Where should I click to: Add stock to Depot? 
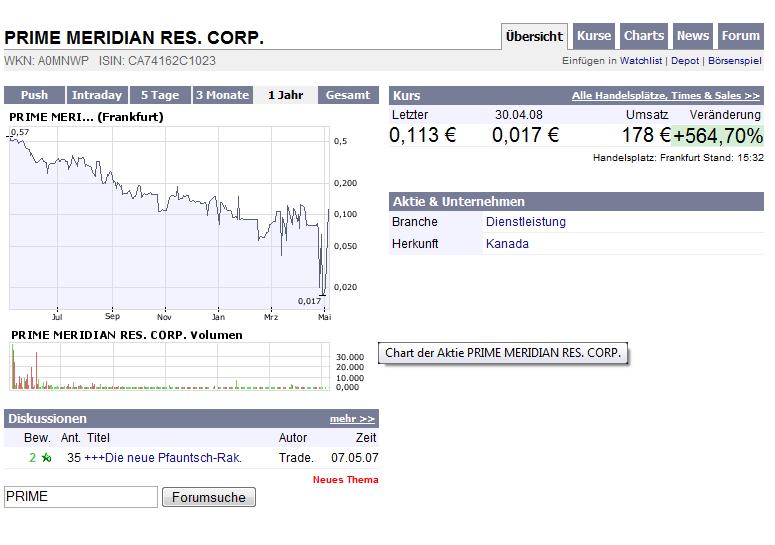pyautogui.click(x=685, y=61)
